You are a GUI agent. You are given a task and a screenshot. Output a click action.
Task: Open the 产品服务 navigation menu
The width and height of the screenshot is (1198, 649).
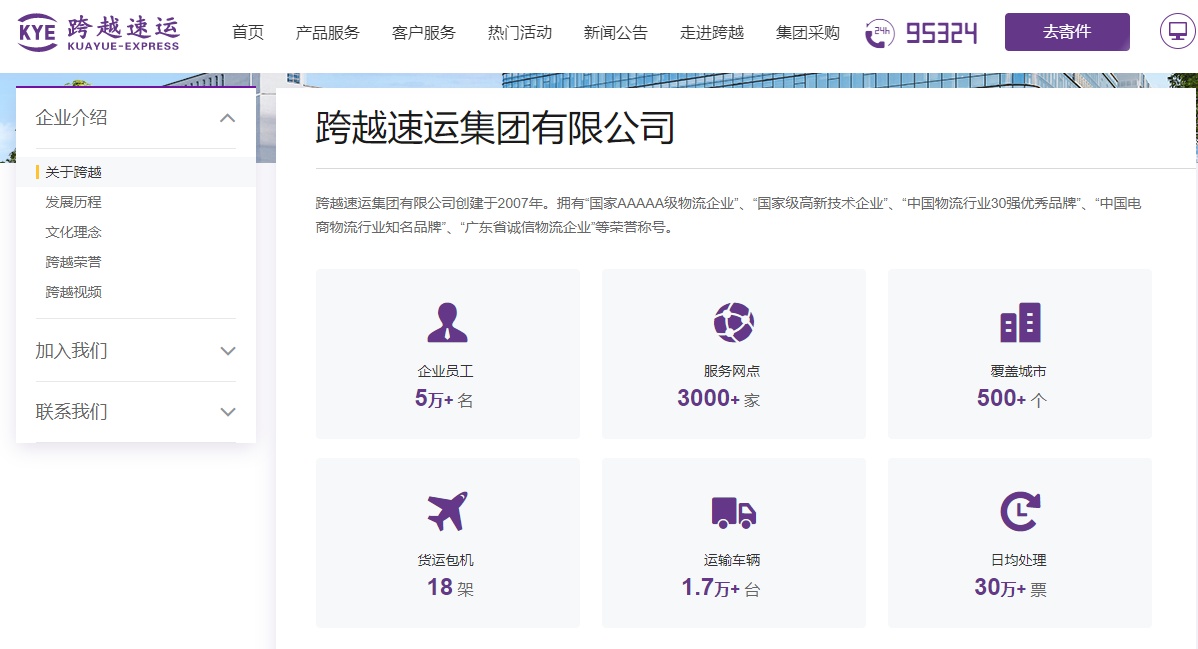coord(327,33)
